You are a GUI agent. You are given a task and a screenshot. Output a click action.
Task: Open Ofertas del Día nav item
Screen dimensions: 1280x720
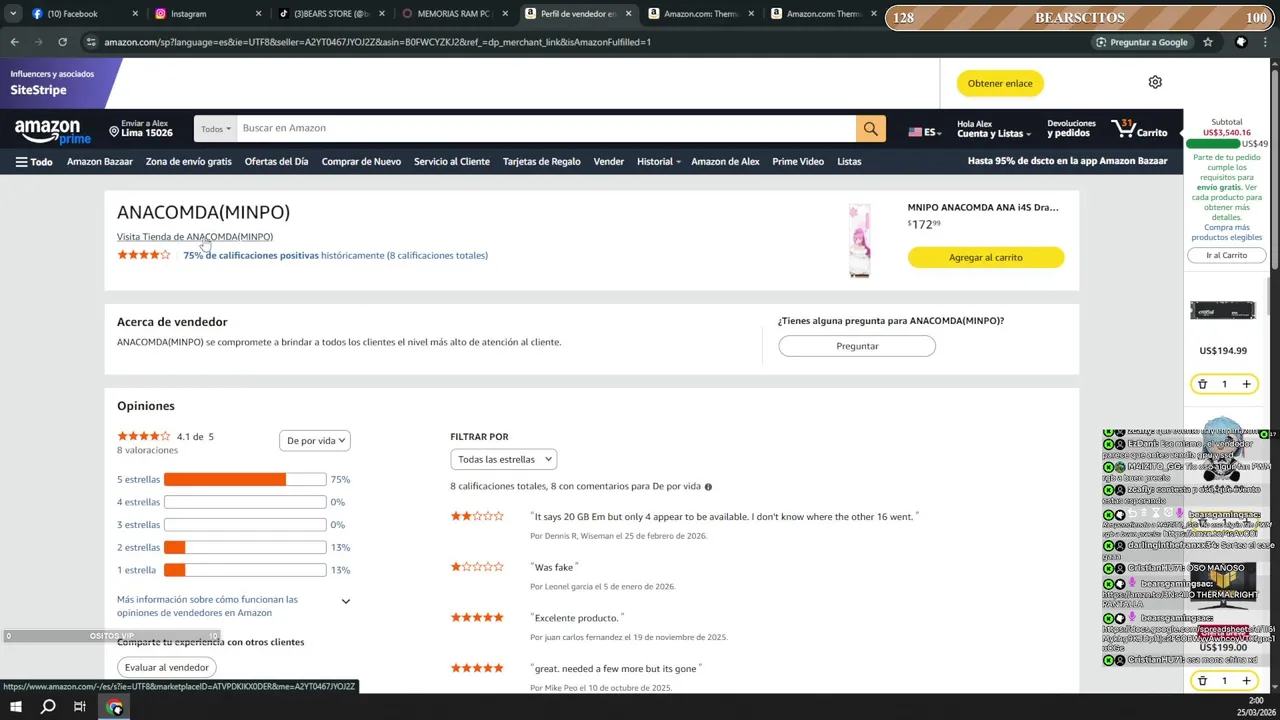(x=276, y=161)
